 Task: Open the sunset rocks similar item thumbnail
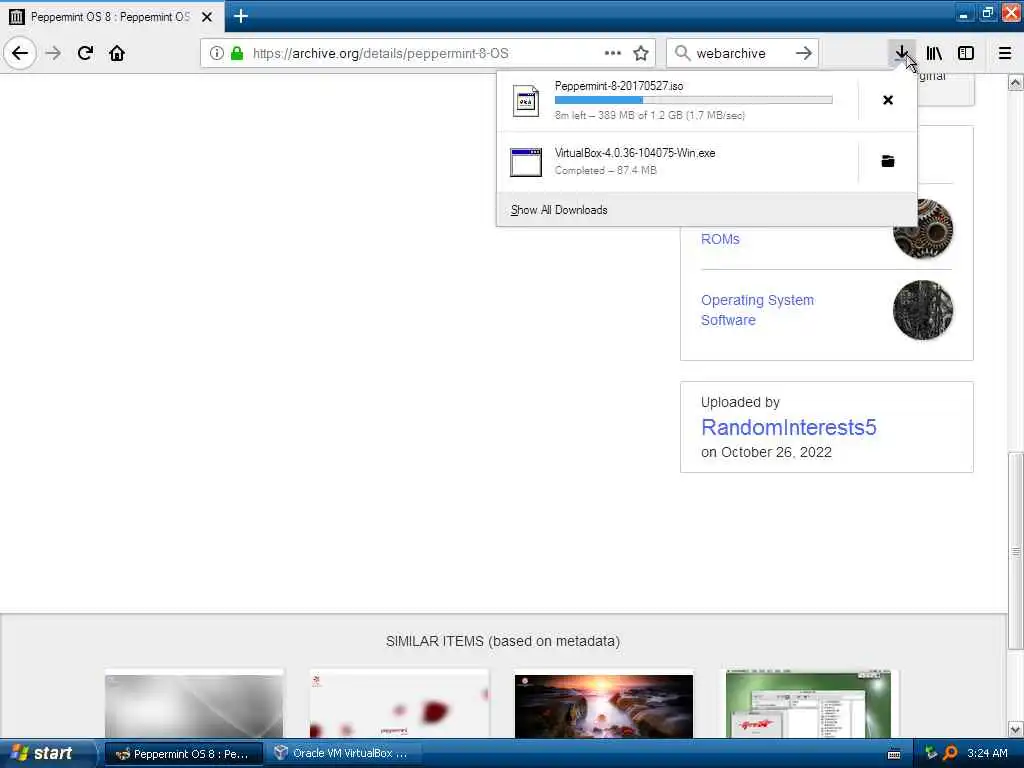(x=603, y=706)
